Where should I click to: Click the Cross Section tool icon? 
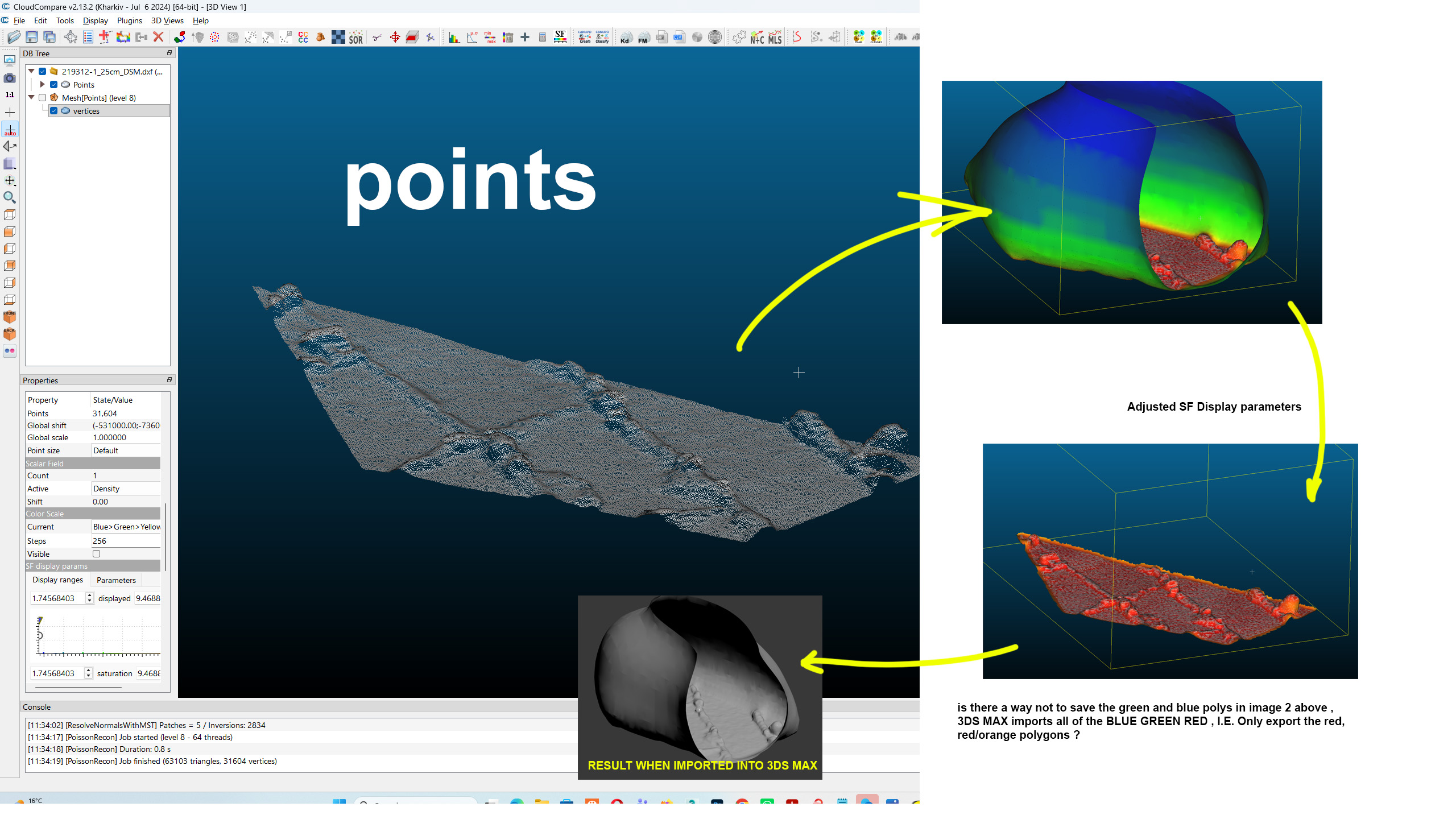pyautogui.click(x=412, y=38)
